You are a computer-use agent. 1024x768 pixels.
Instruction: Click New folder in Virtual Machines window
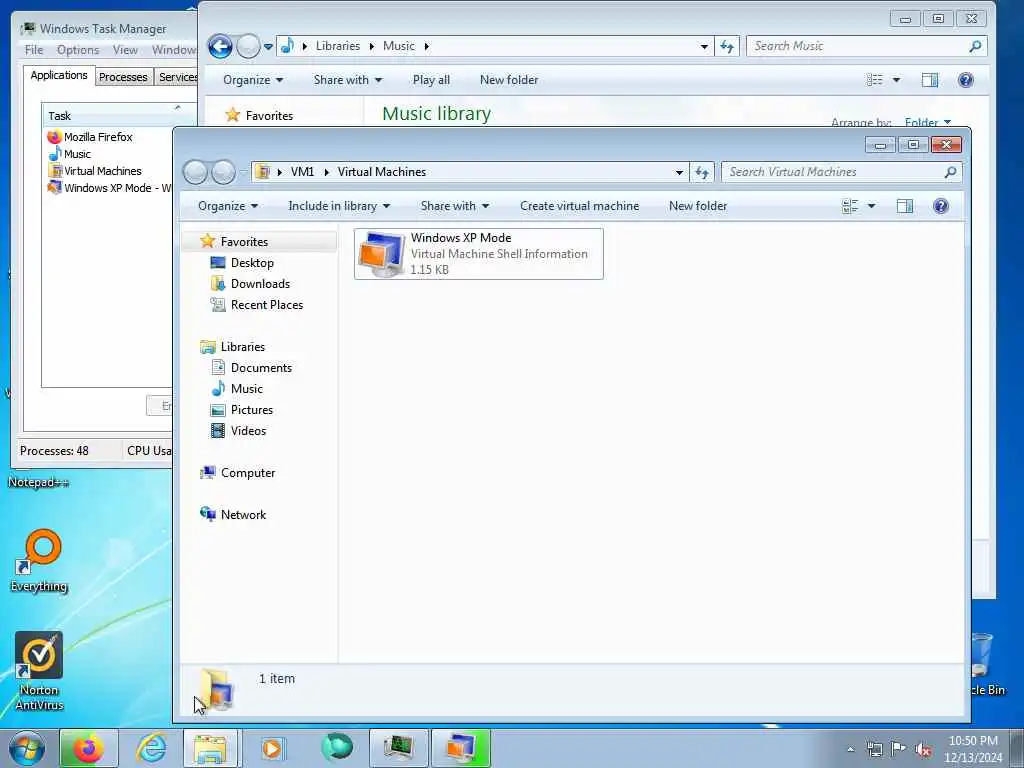click(x=697, y=206)
